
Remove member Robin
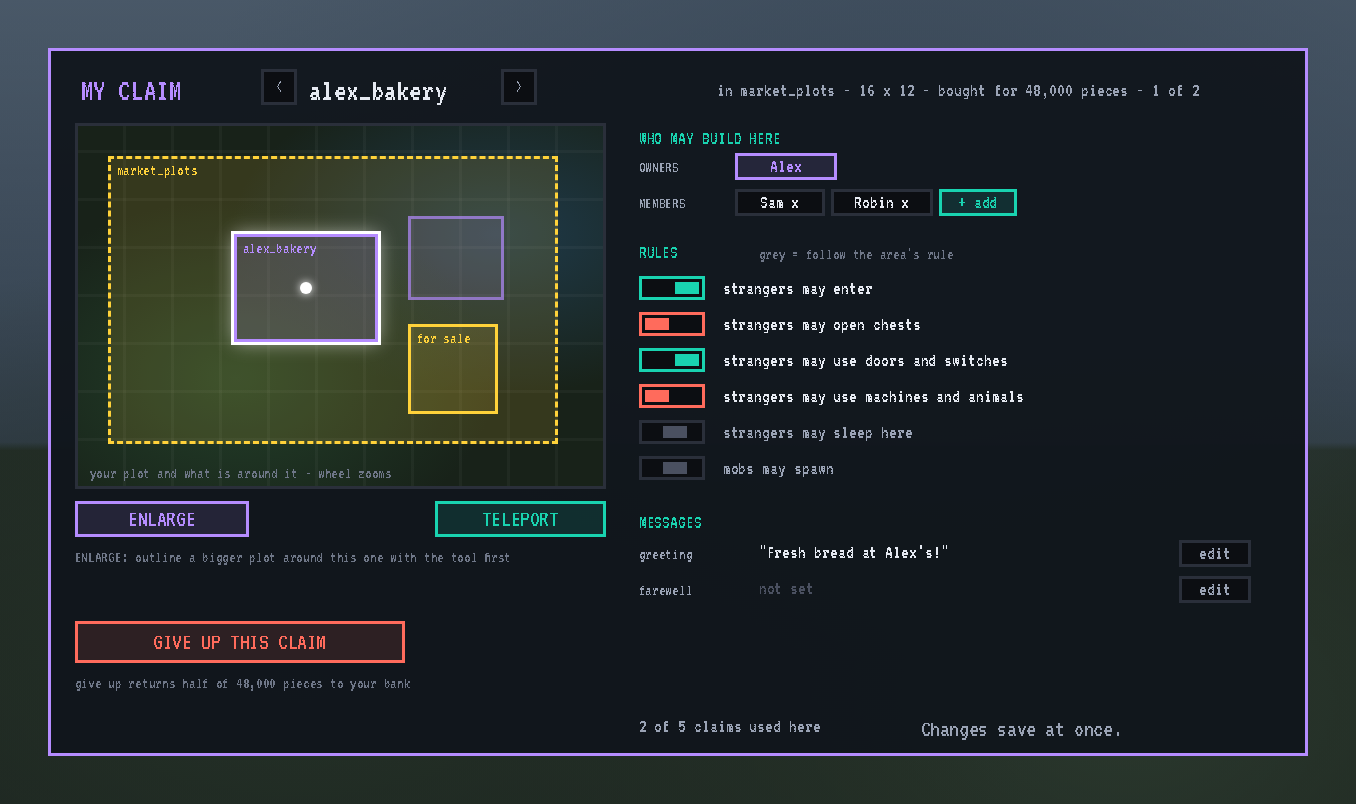pyautogui.click(x=882, y=203)
